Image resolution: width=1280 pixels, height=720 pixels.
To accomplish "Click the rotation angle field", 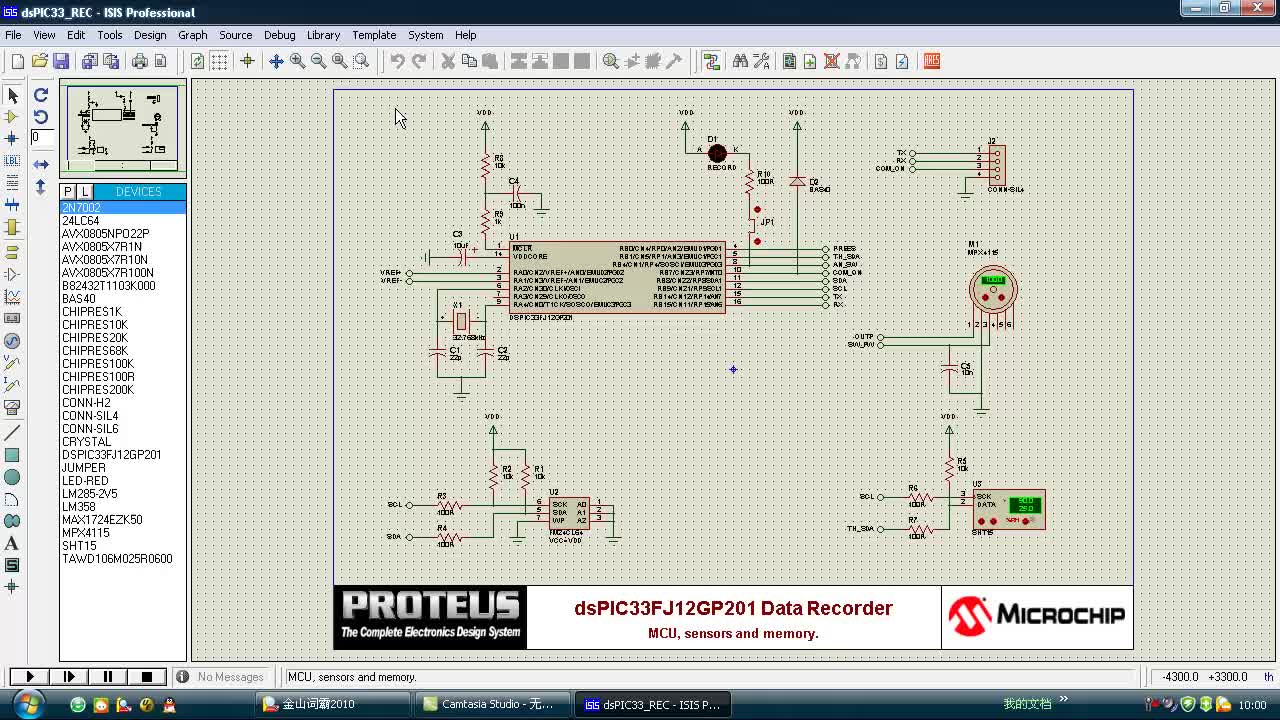I will pos(41,138).
